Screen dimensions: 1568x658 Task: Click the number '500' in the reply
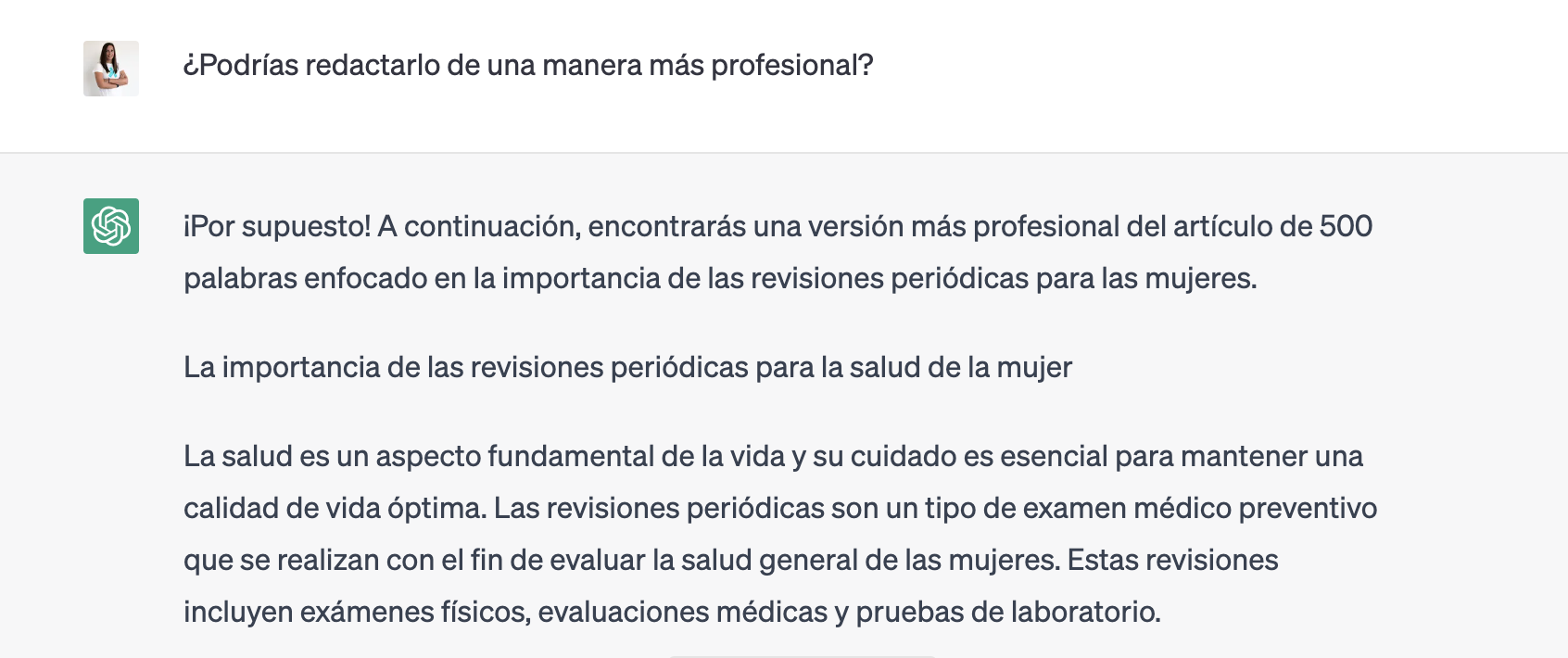(x=1346, y=227)
